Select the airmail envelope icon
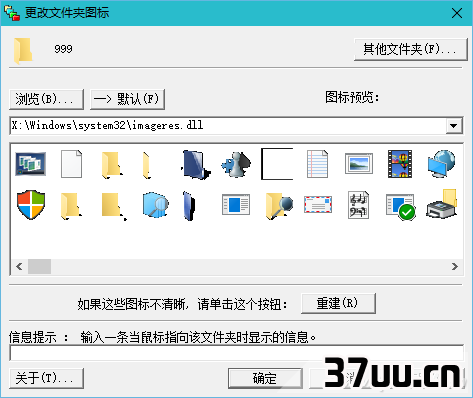Viewport: 473px width, 398px height. [318, 205]
